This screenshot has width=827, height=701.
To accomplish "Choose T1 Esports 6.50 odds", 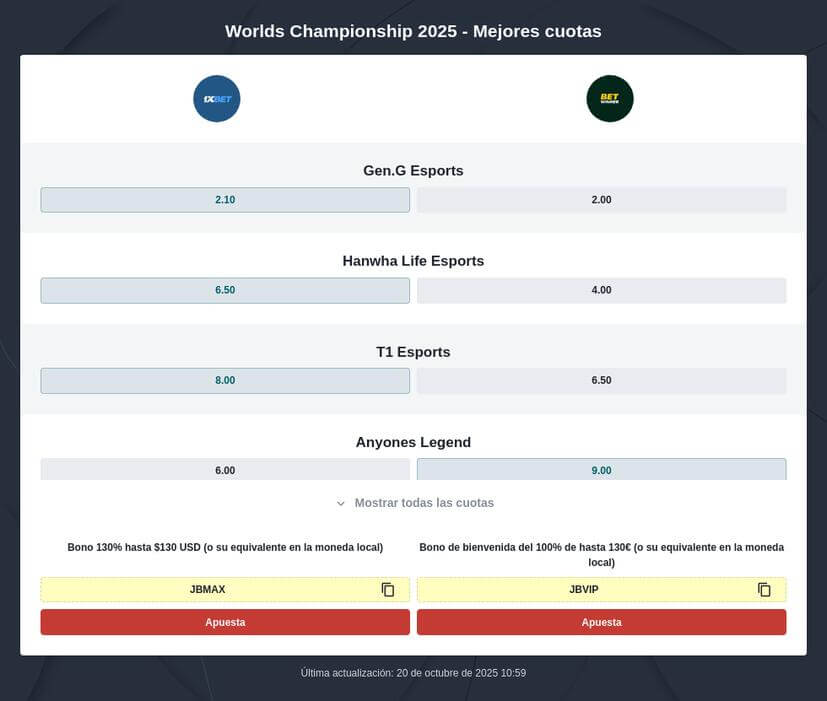I will click(x=601, y=380).
